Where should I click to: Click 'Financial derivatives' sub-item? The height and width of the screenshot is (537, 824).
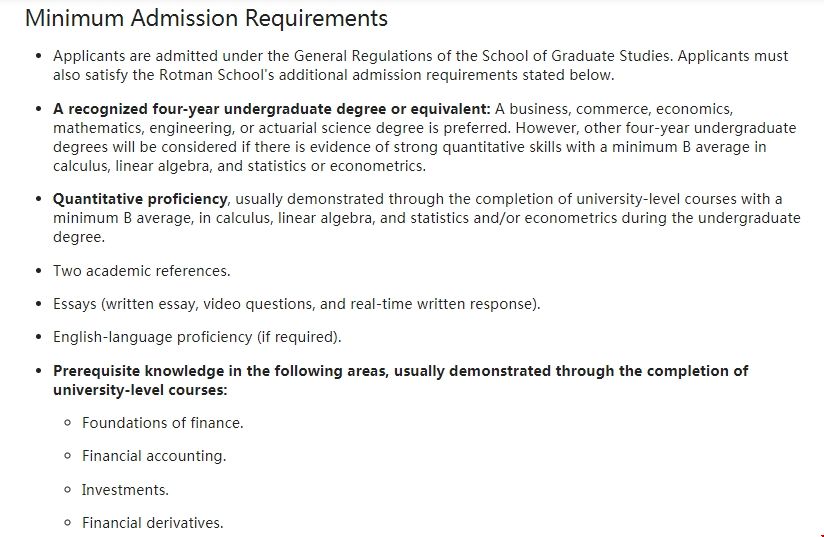152,523
